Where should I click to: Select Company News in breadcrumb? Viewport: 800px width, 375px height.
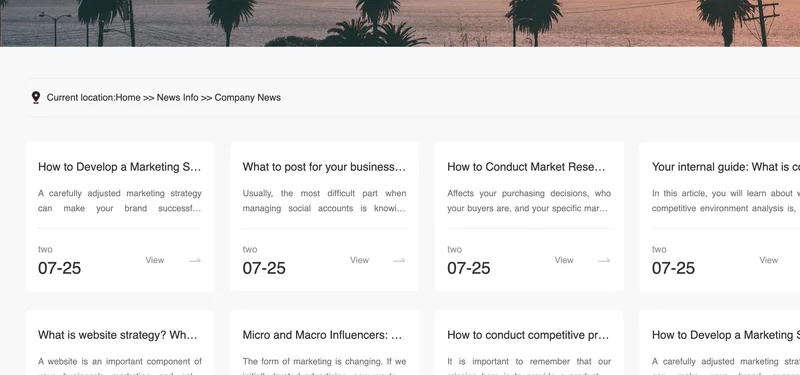pos(247,97)
